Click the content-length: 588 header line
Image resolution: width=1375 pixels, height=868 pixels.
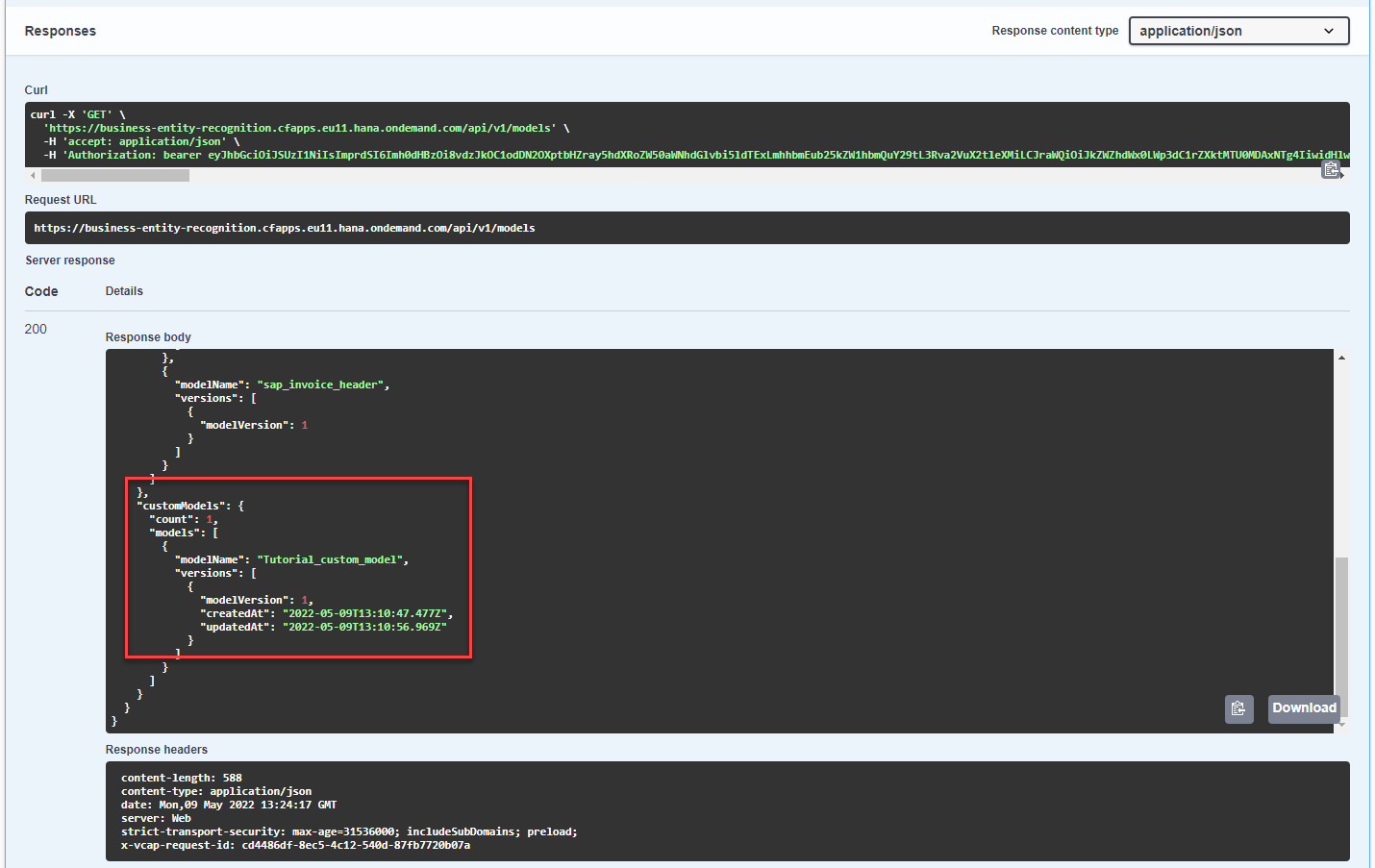coord(182,778)
